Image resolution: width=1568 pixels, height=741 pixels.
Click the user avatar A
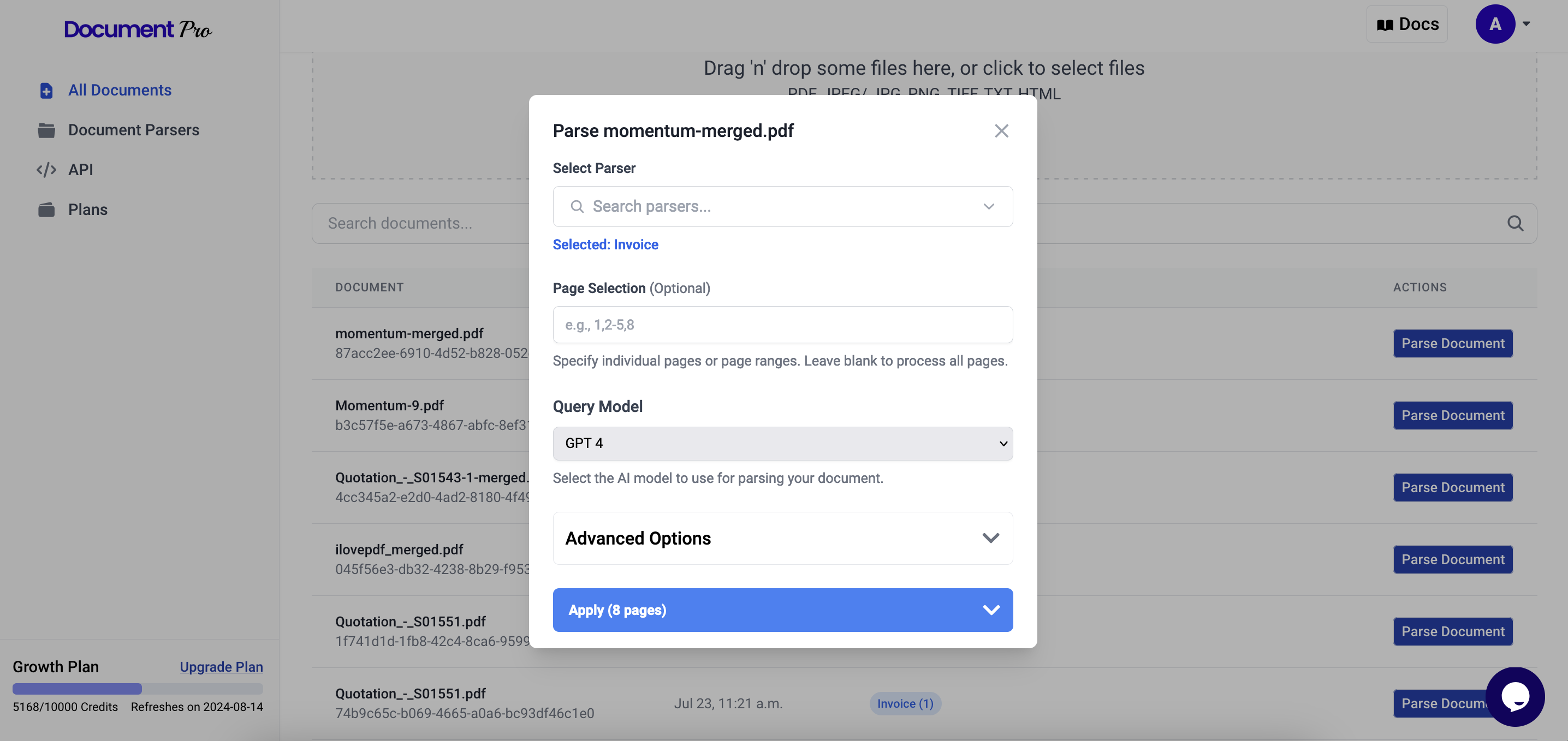(1494, 25)
